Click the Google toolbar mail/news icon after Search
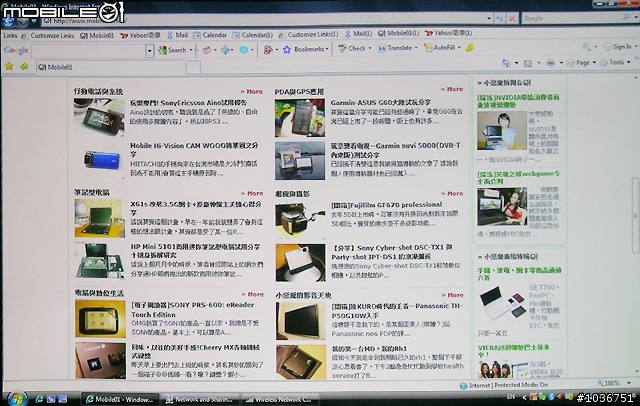This screenshot has height=406, width=640. click(207, 50)
